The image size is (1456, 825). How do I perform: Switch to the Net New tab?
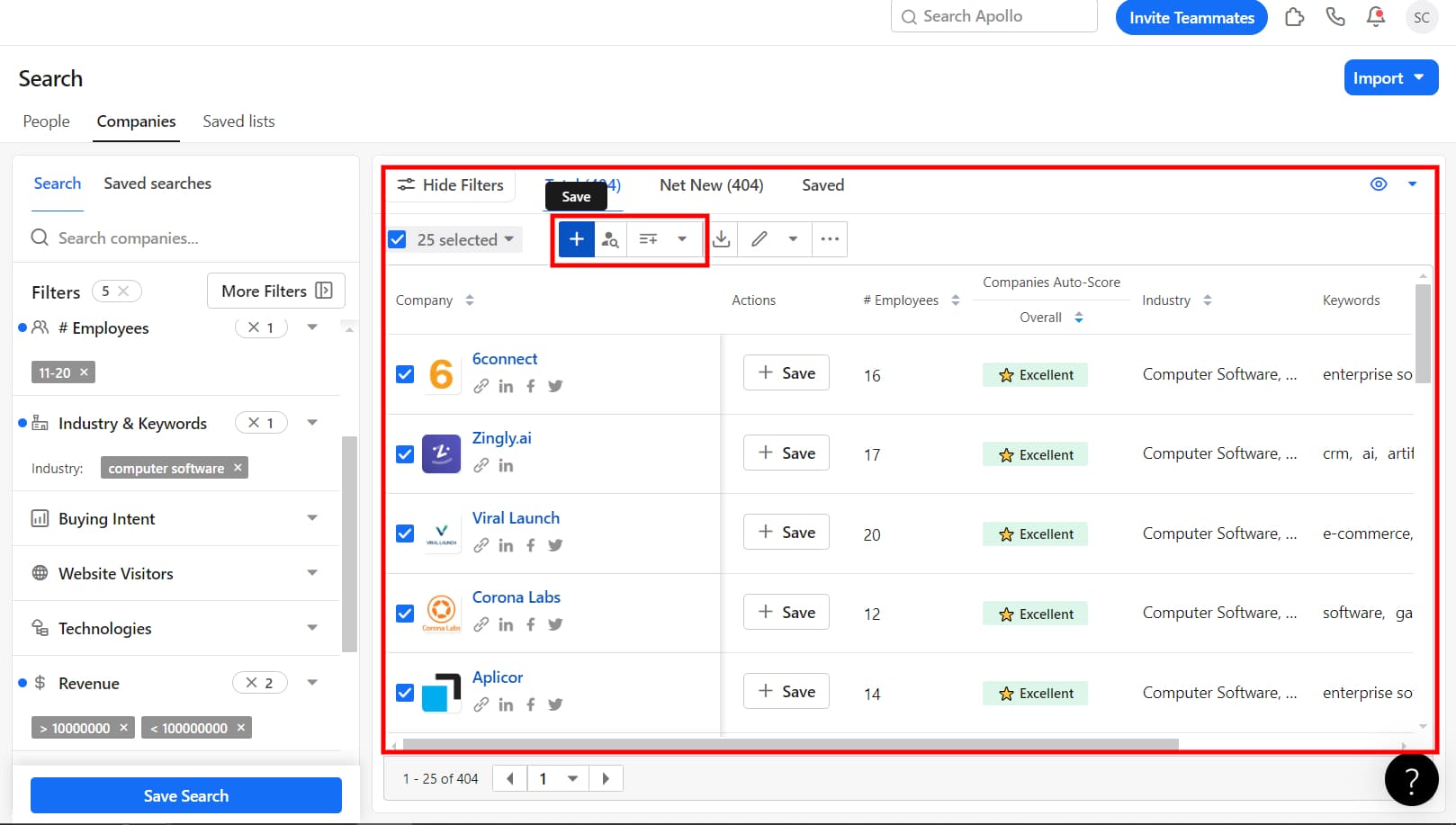click(711, 184)
